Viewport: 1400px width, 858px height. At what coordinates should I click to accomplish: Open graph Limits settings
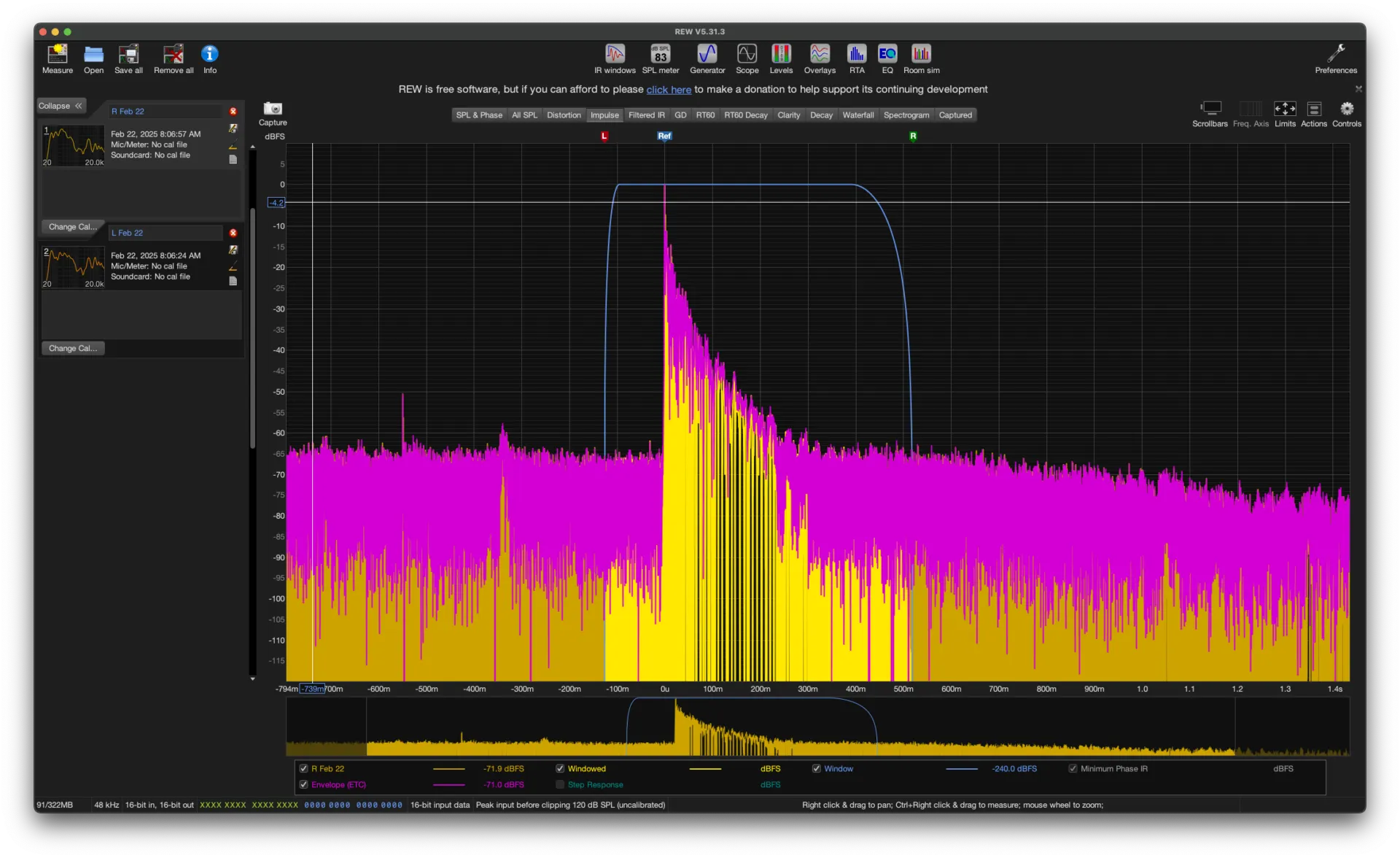tap(1284, 109)
